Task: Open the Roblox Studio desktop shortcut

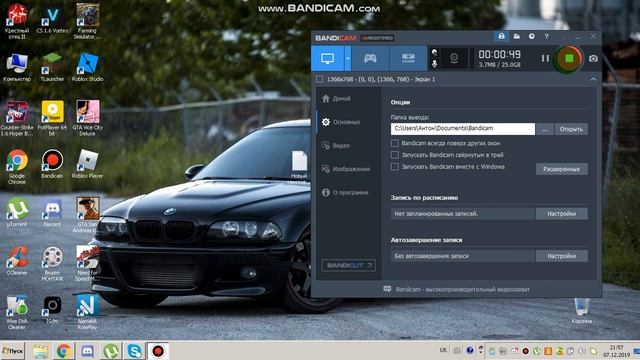Action: 87,67
